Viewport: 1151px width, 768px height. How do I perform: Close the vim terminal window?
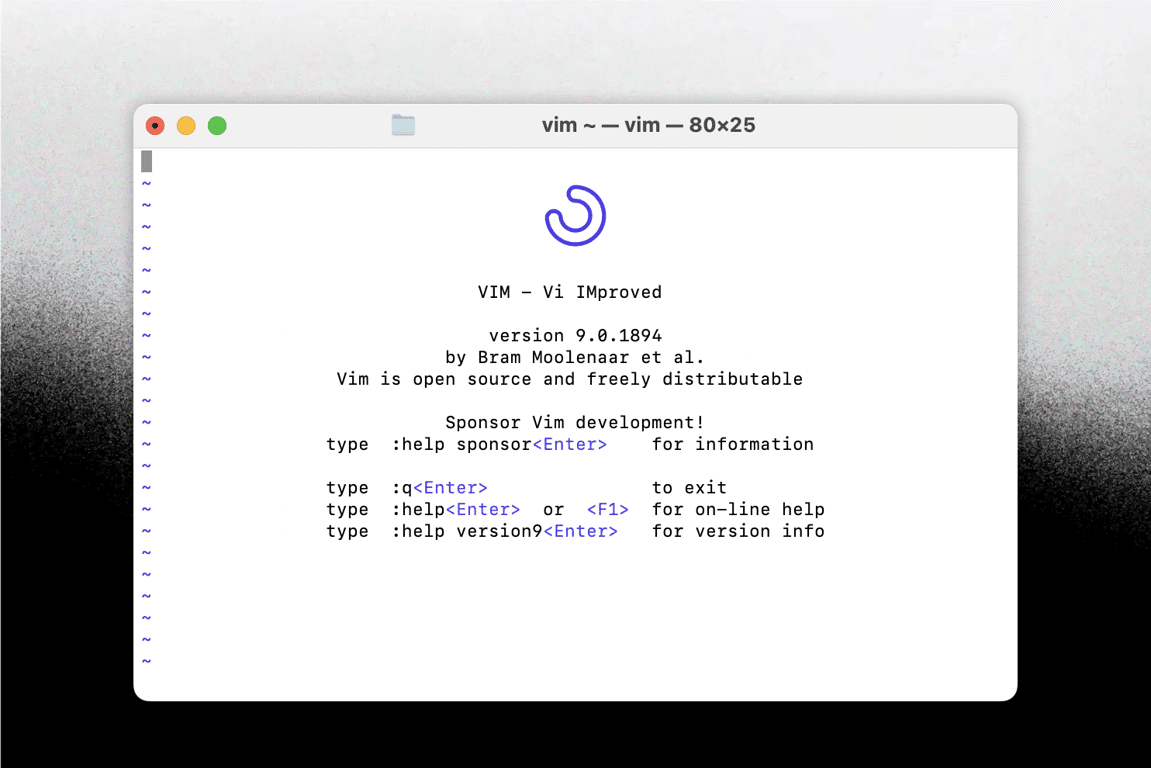(155, 125)
